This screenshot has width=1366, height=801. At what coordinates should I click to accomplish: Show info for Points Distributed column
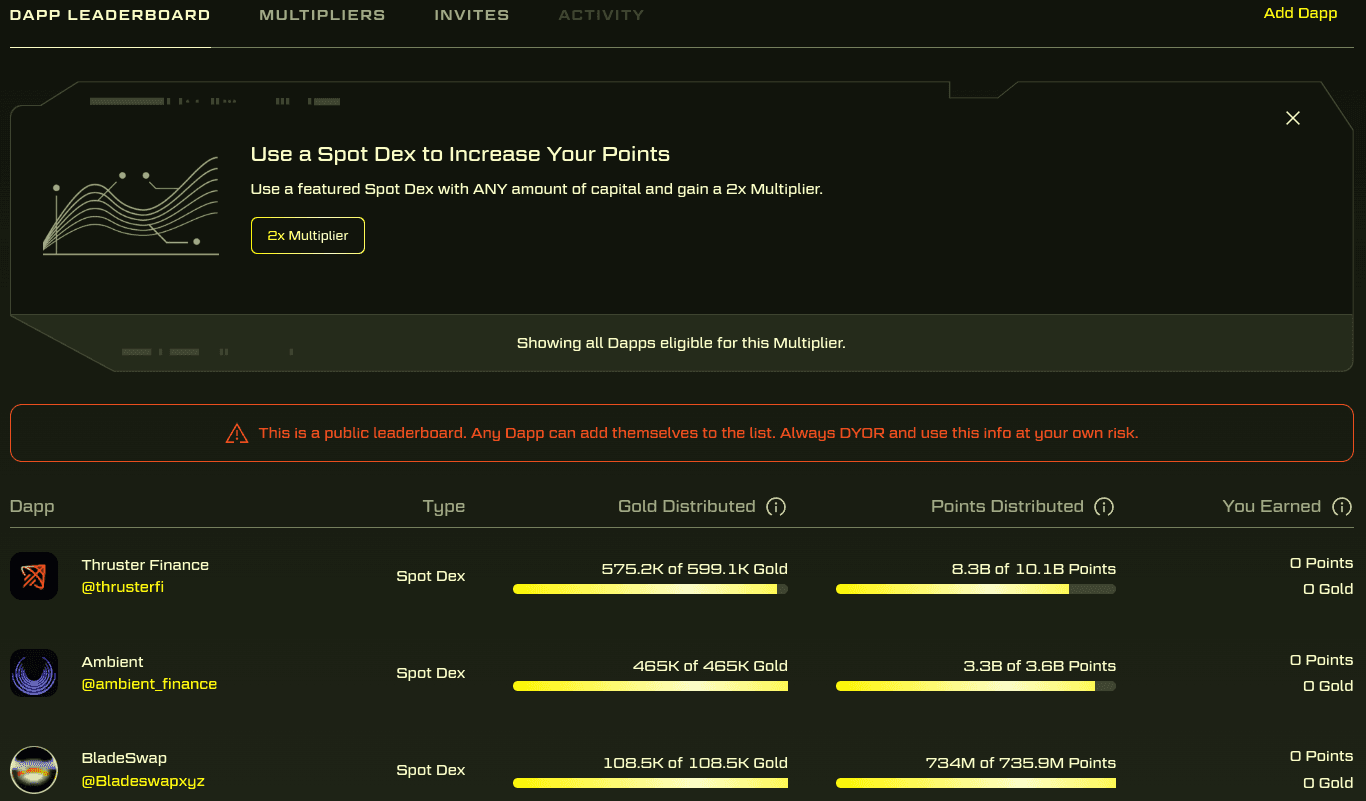(x=1104, y=507)
